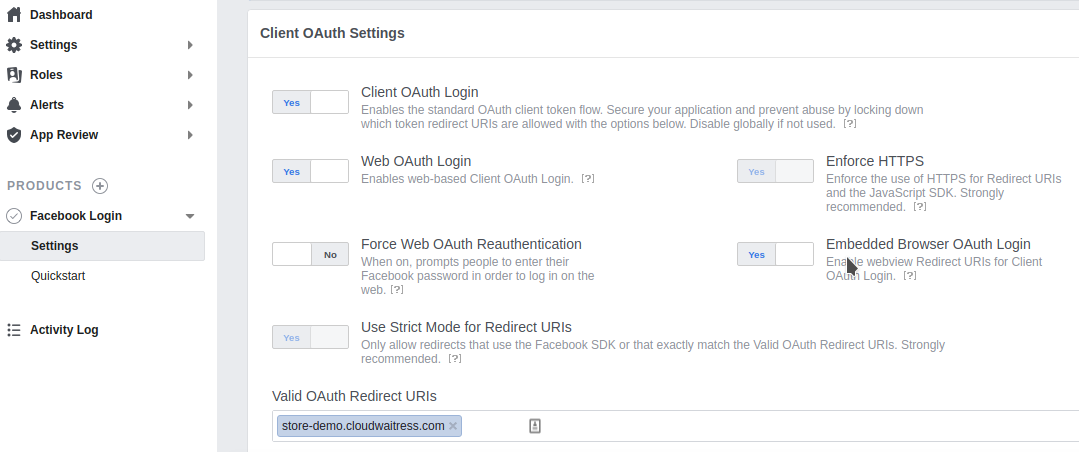The height and width of the screenshot is (452, 1079).
Task: Click the Alerts bell icon
Action: [14, 105]
